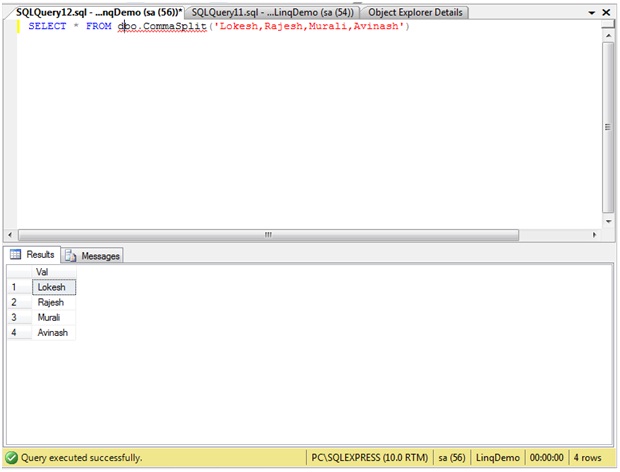This screenshot has height=472, width=620.
Task: Open the active files dropdown arrow
Action: 592,13
